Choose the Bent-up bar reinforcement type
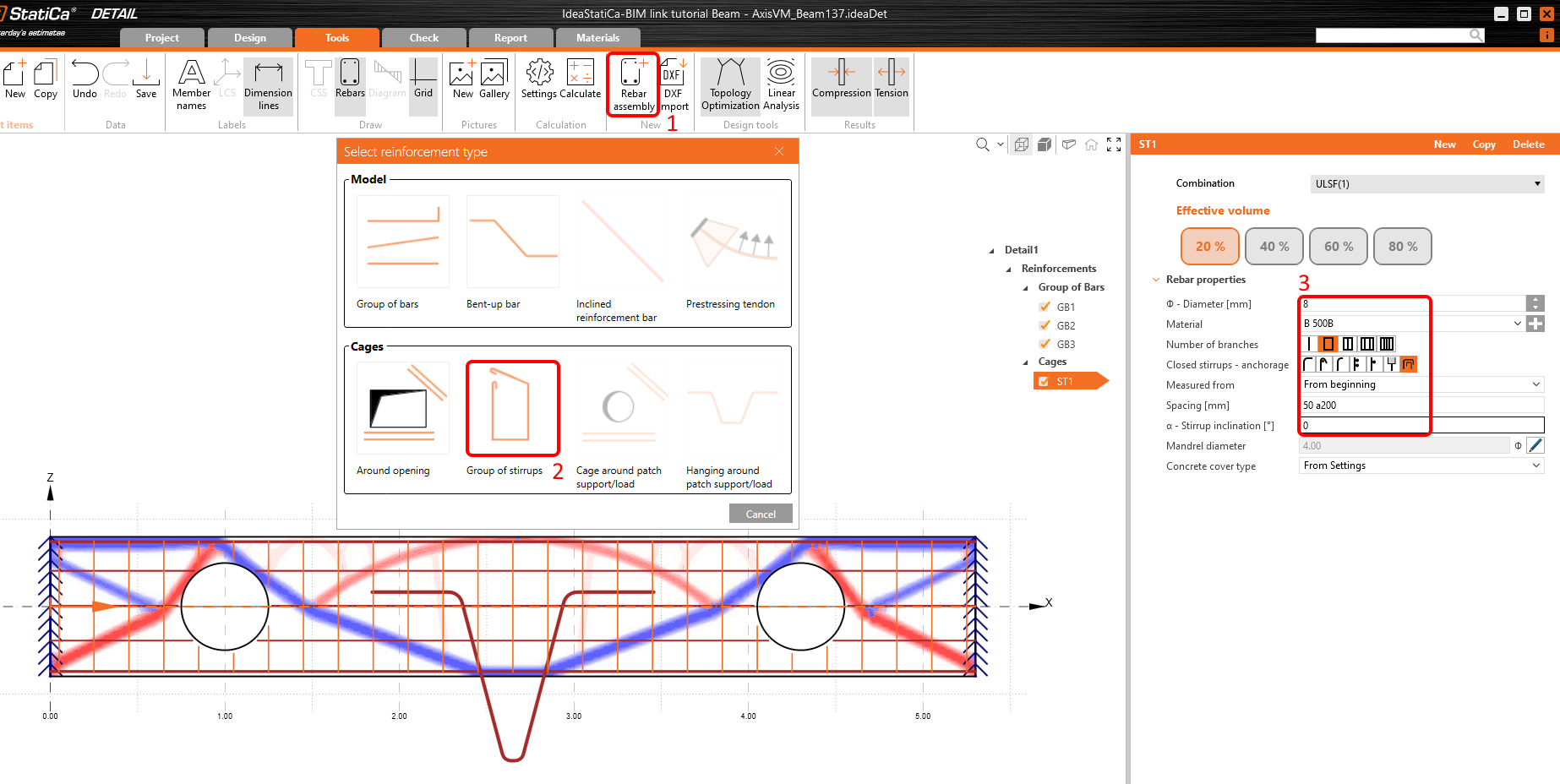Image resolution: width=1560 pixels, height=784 pixels. (x=512, y=242)
